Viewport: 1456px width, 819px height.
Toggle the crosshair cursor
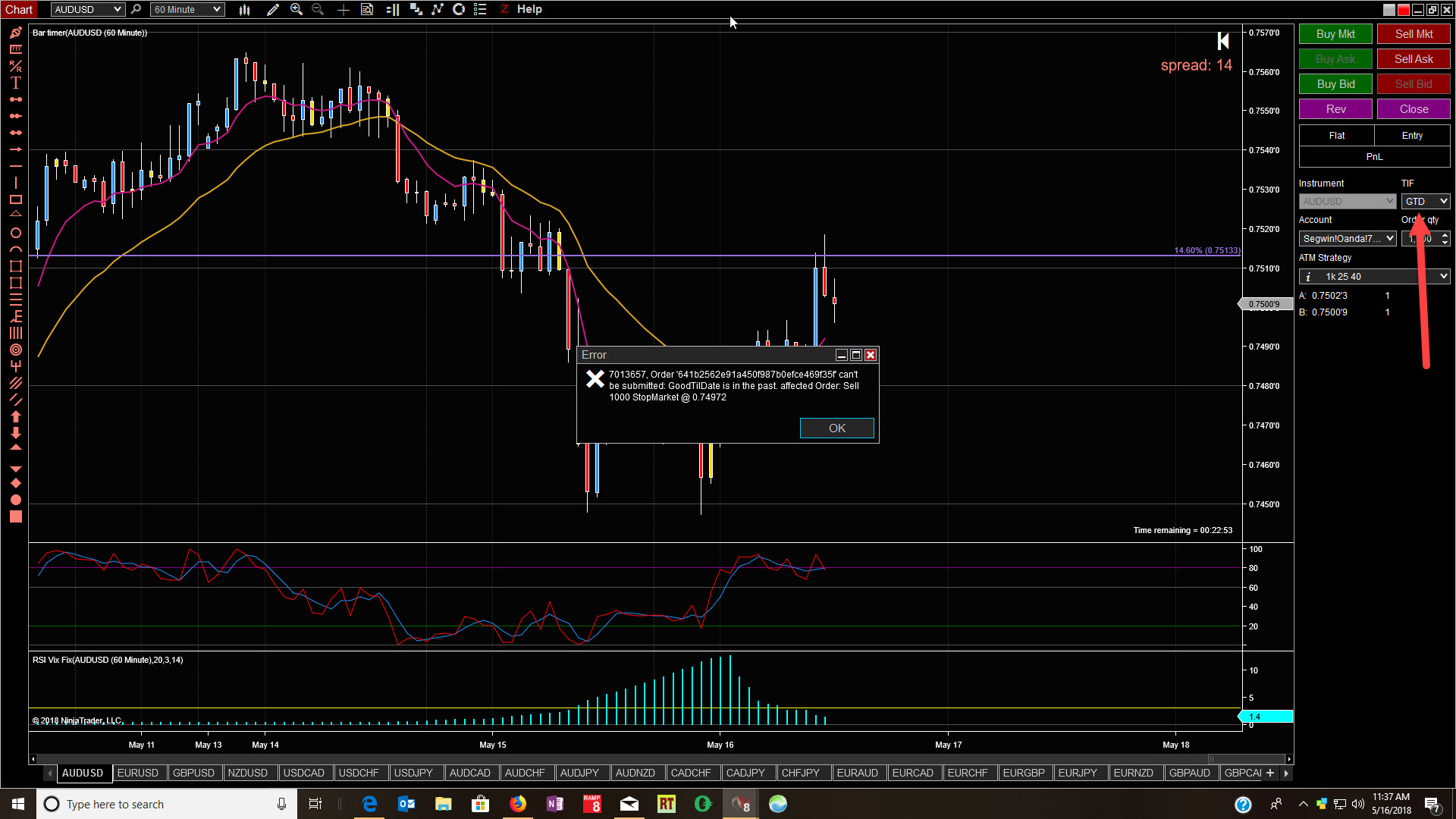tap(343, 9)
